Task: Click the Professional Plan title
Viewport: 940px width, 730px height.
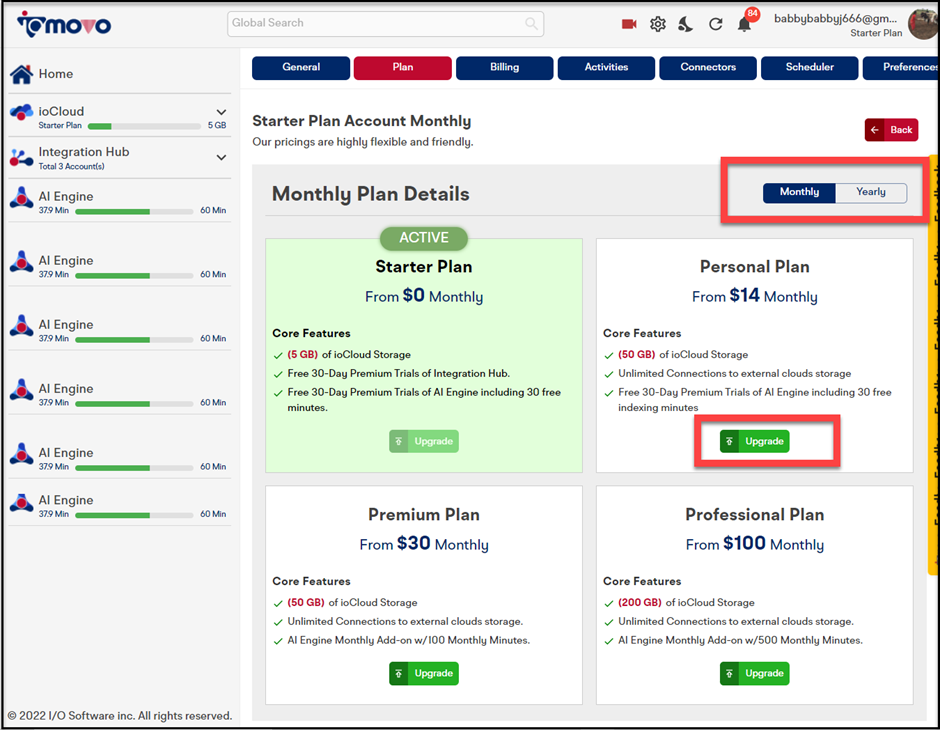Action: [755, 514]
